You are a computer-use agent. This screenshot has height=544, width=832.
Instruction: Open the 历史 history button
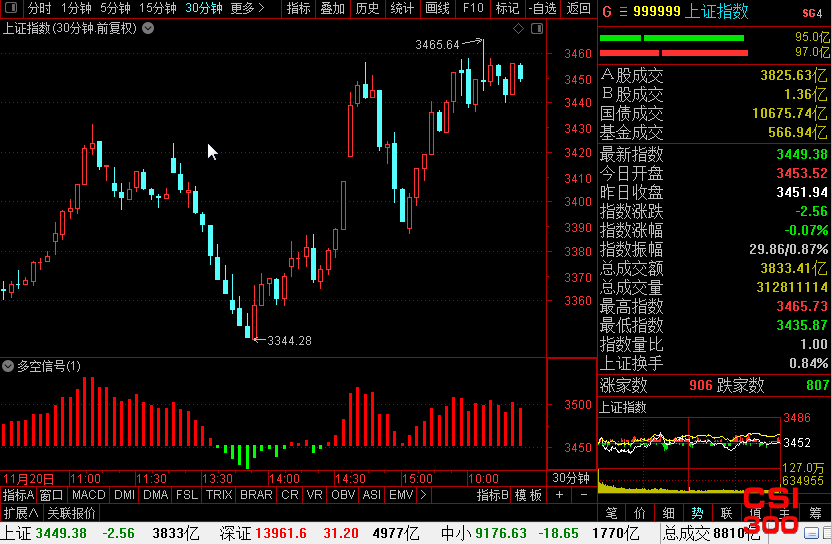(x=367, y=8)
